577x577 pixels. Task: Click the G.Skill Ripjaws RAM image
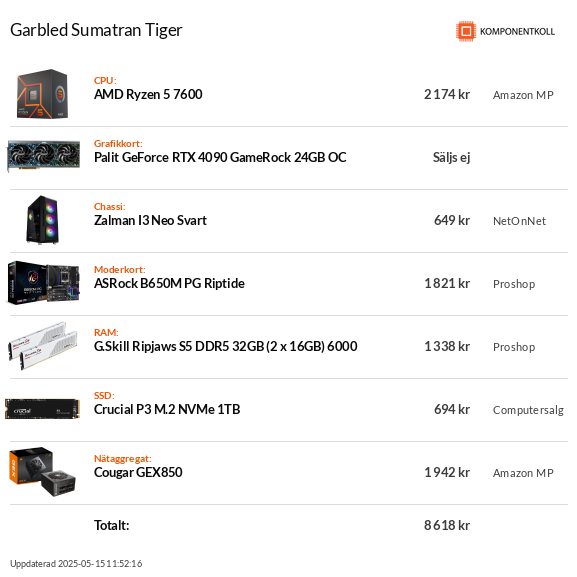point(43,346)
